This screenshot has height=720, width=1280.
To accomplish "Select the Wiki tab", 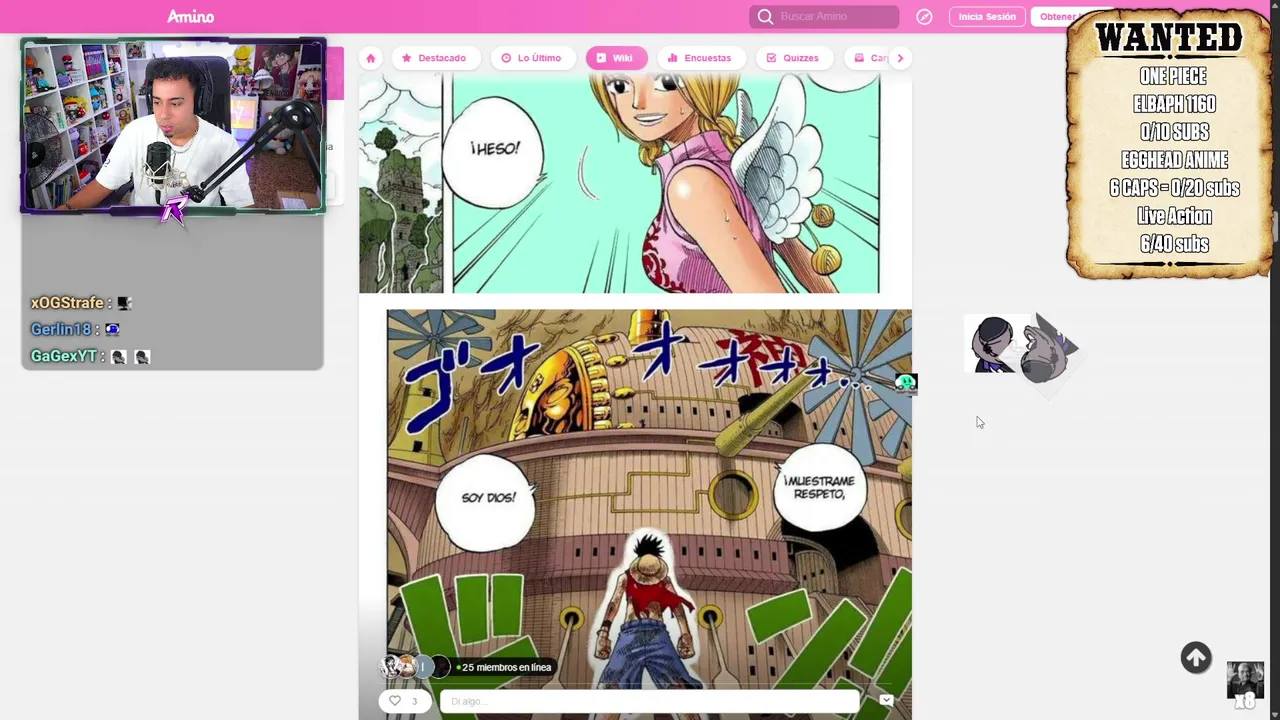I will [615, 58].
